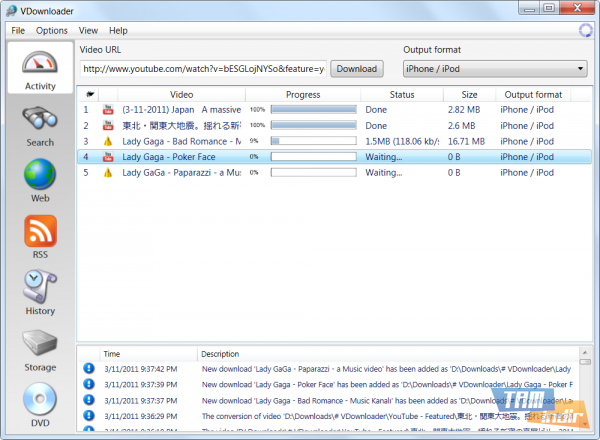
Task: Sort by the Progress column header
Action: pos(303,95)
